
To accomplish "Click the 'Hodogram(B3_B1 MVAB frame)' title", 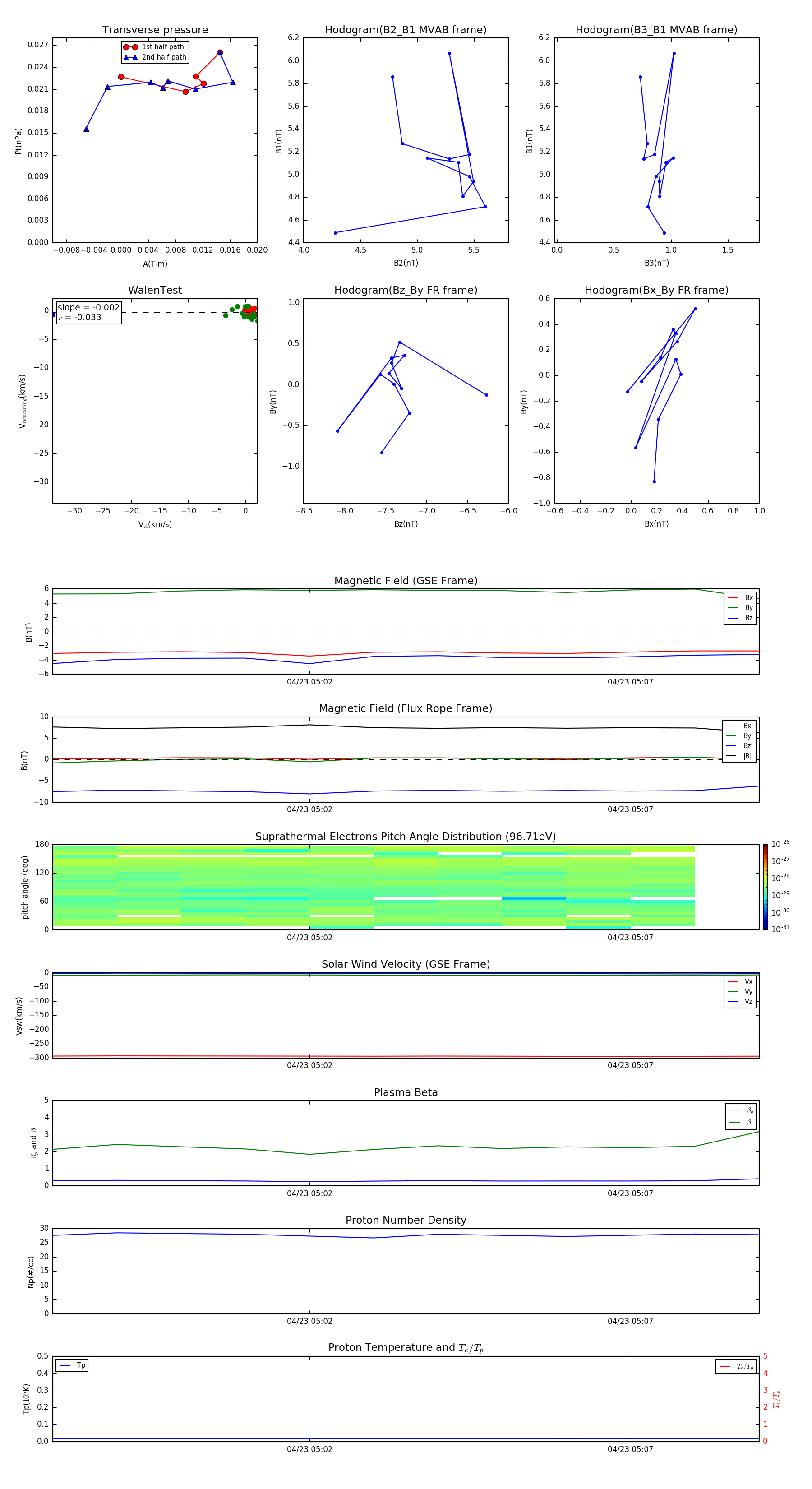I will [656, 30].
